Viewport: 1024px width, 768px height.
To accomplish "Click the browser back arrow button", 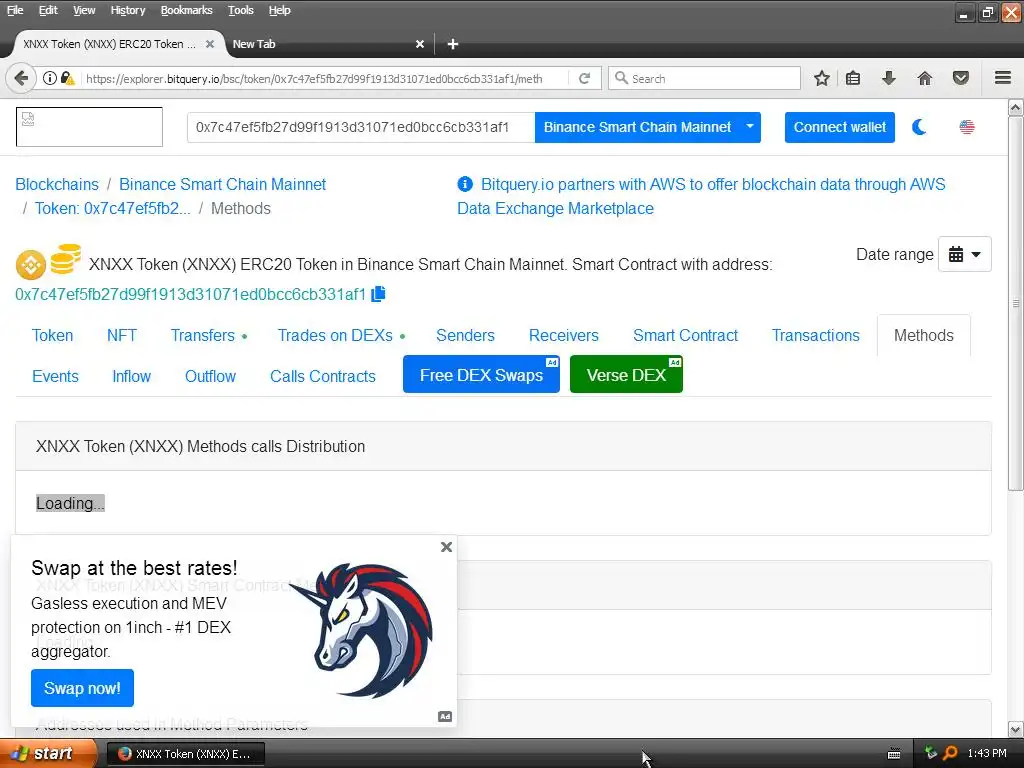I will [21, 78].
